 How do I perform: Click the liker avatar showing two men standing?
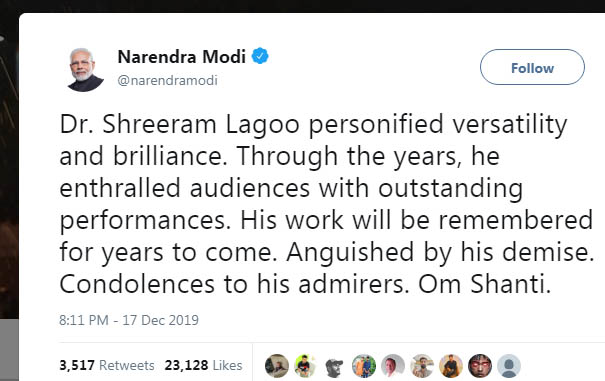pyautogui.click(x=364, y=366)
